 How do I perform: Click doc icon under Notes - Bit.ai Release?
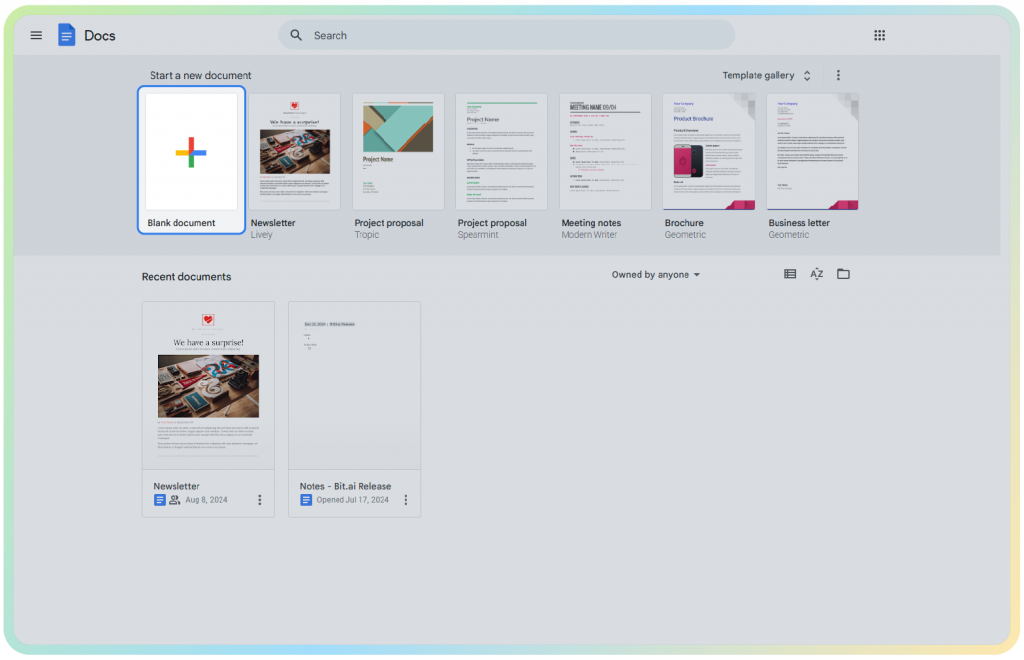[306, 500]
